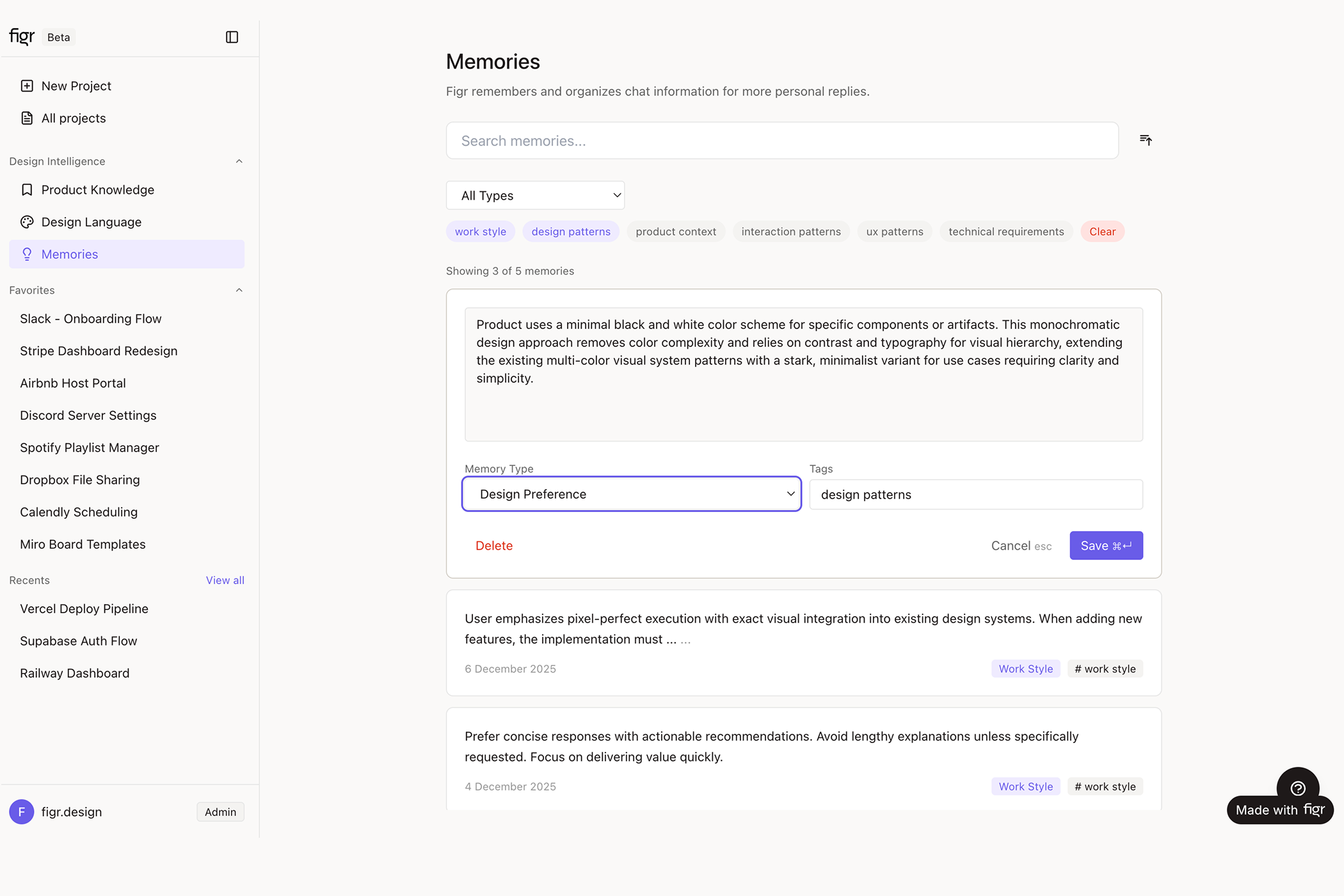Click the red Delete memory button

(x=493, y=546)
